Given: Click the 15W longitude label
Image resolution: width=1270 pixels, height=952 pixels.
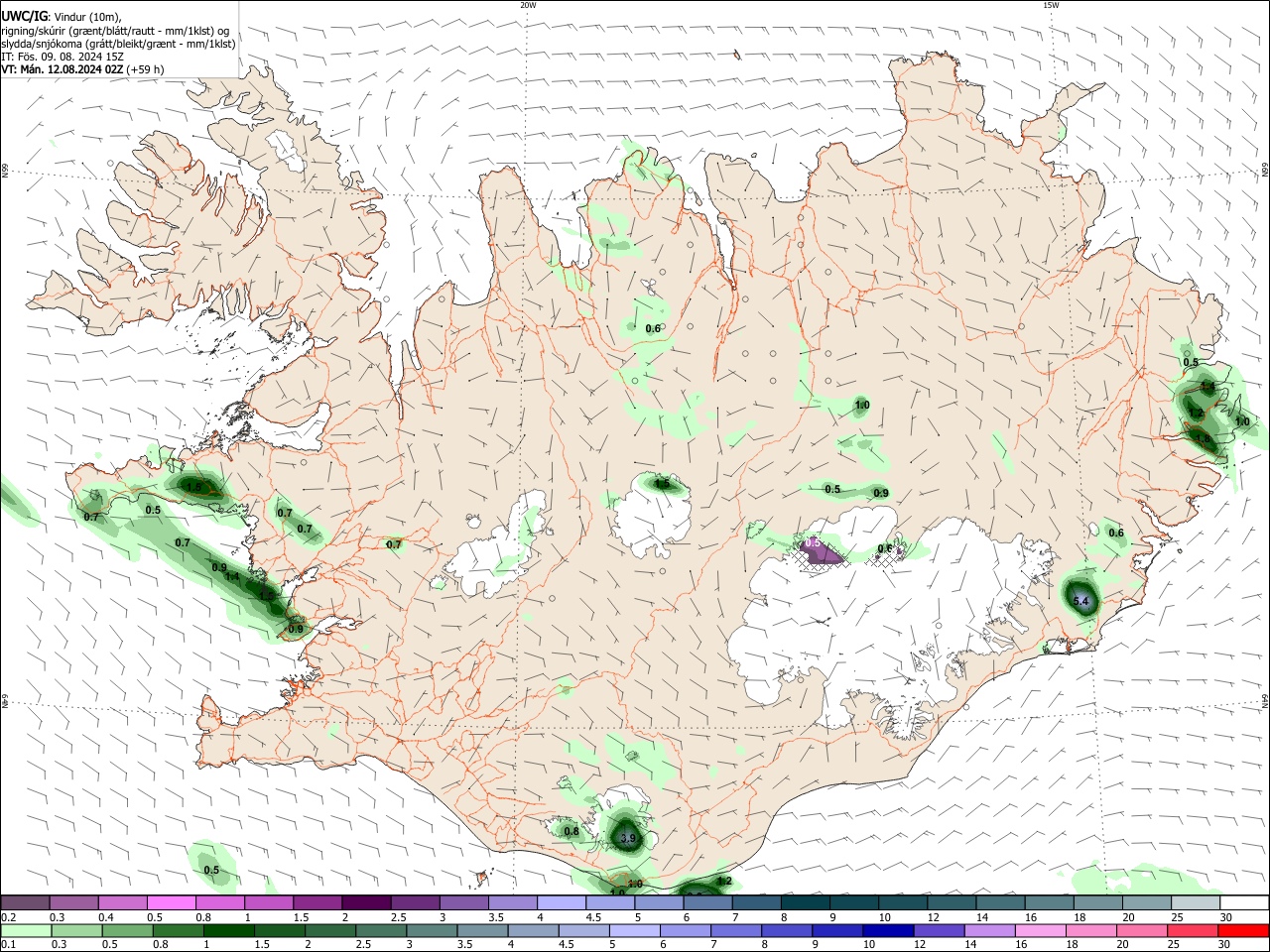Looking at the screenshot, I should (x=1051, y=5).
